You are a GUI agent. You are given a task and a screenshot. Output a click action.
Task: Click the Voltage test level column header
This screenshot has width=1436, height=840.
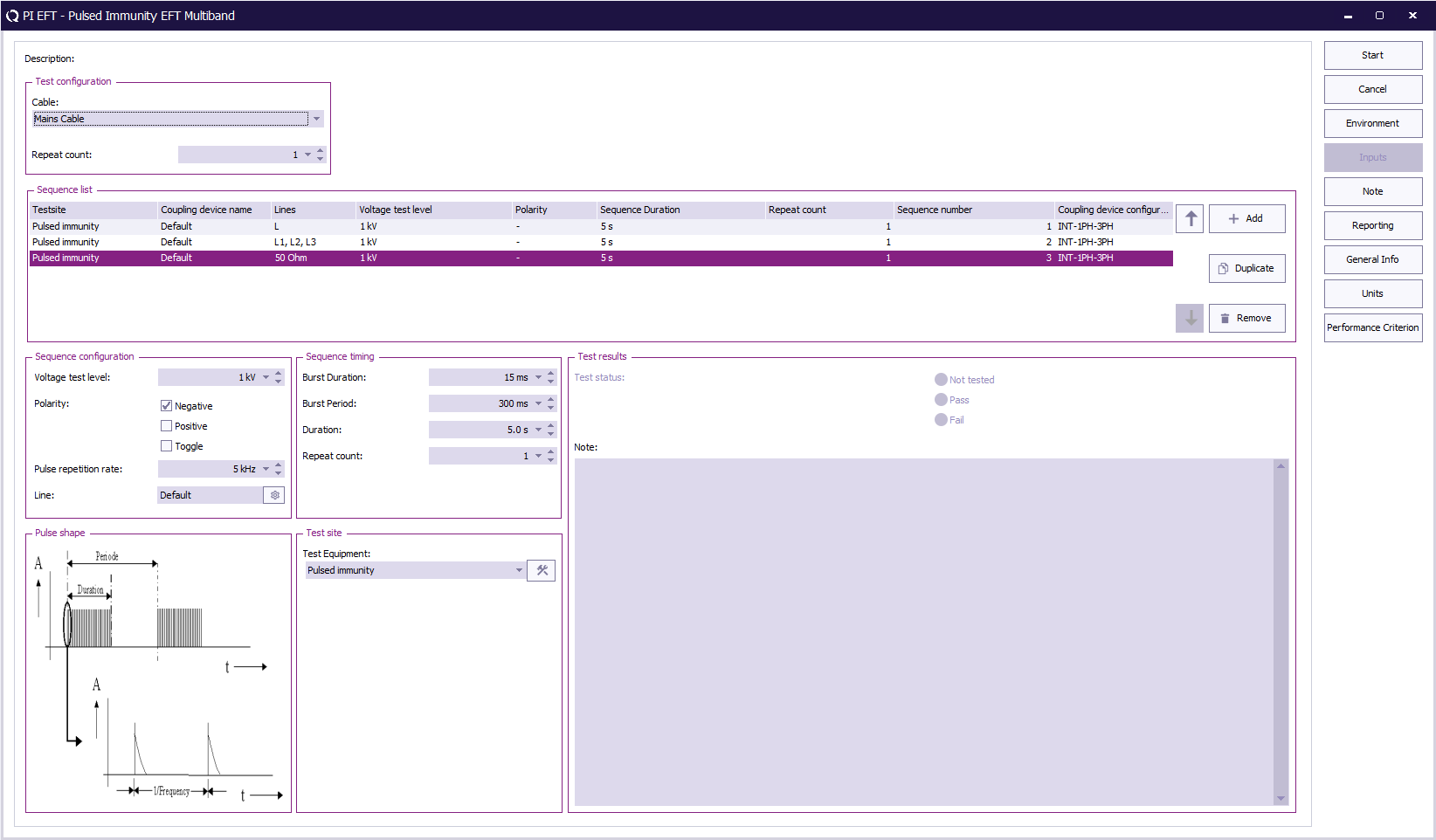[433, 210]
